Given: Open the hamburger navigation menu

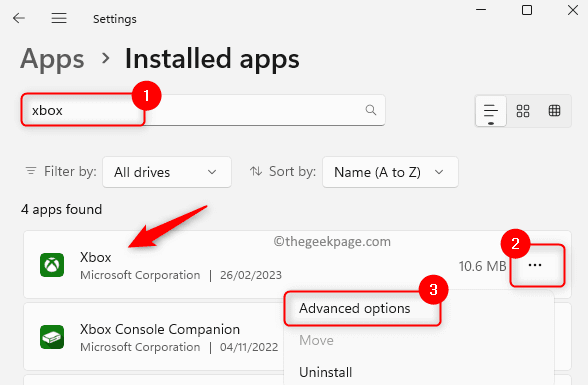Looking at the screenshot, I should 59,18.
